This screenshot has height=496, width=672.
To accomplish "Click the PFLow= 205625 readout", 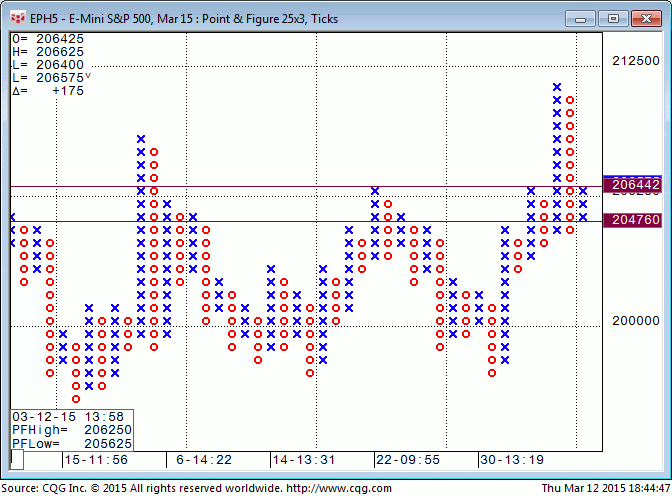I will (72, 443).
